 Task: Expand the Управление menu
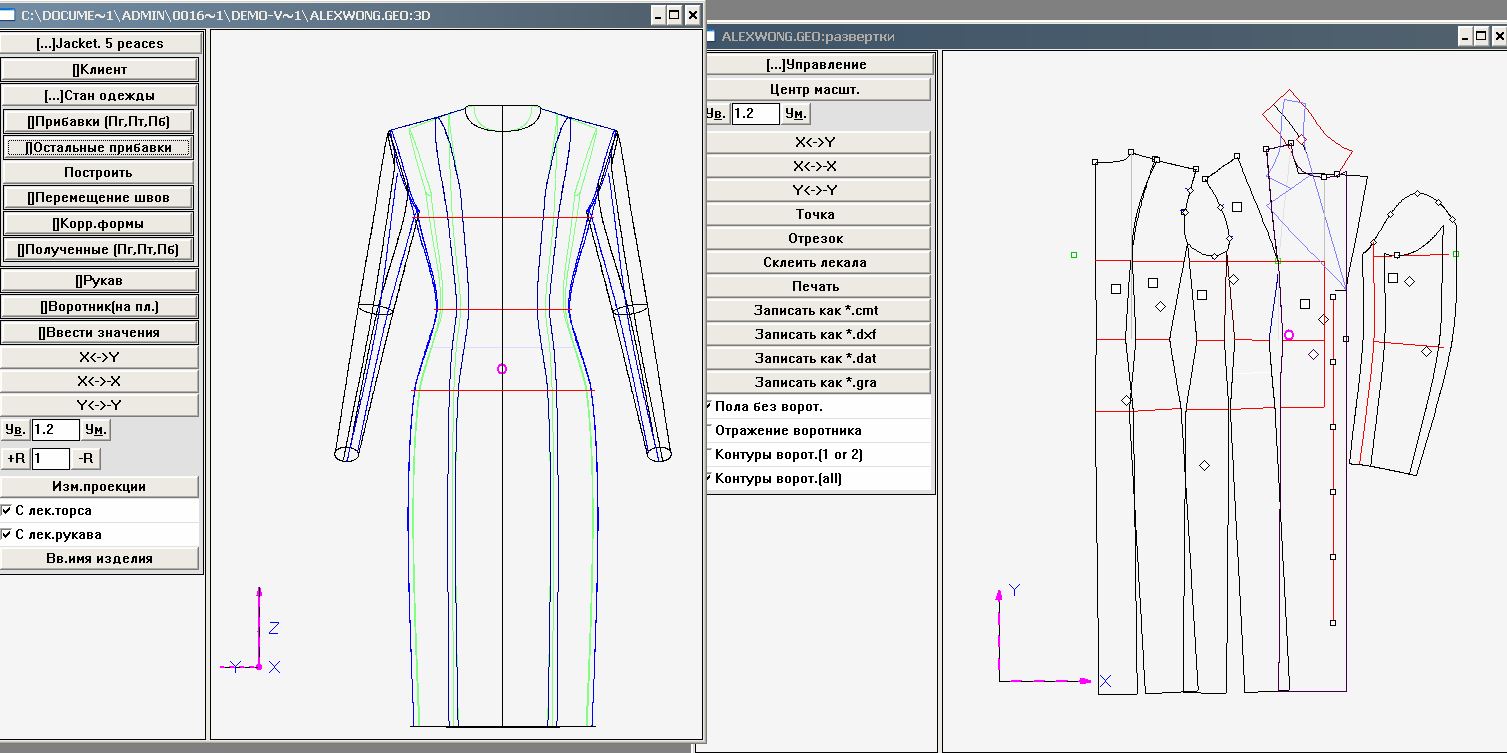coord(817,65)
